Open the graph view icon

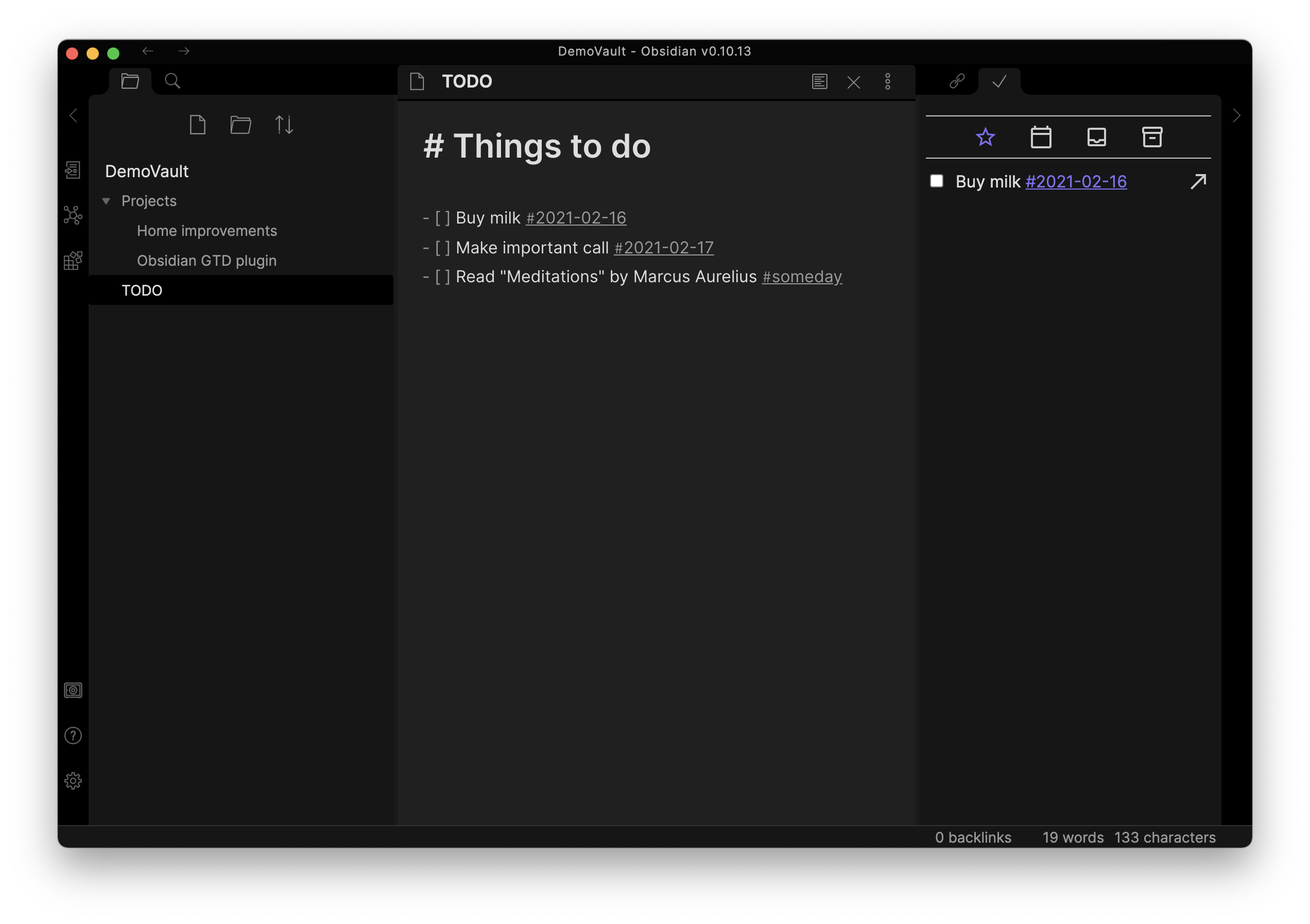(73, 215)
